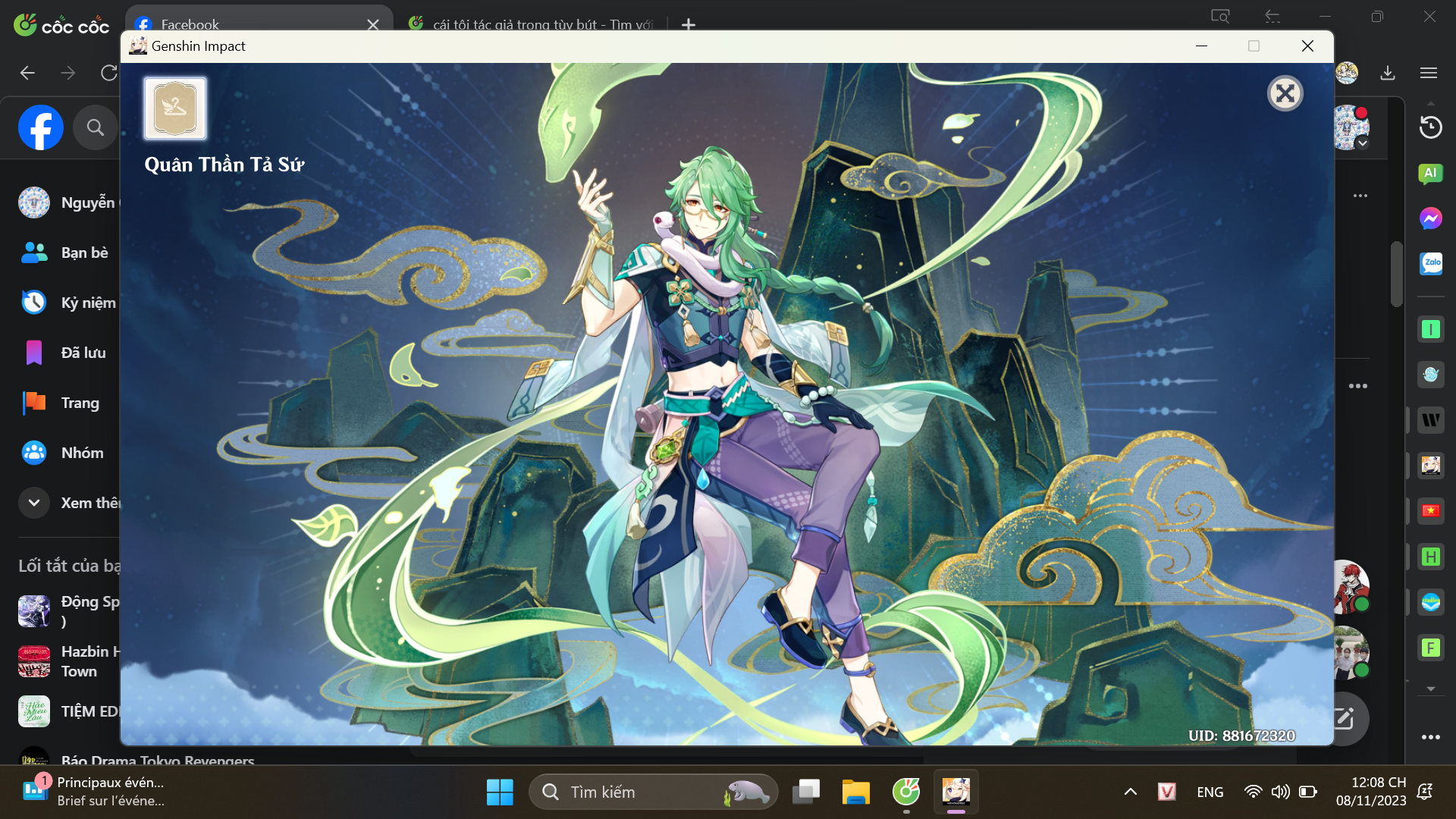Open Đồng Sp shortcut group
The height and width of the screenshot is (819, 1456).
[68, 611]
